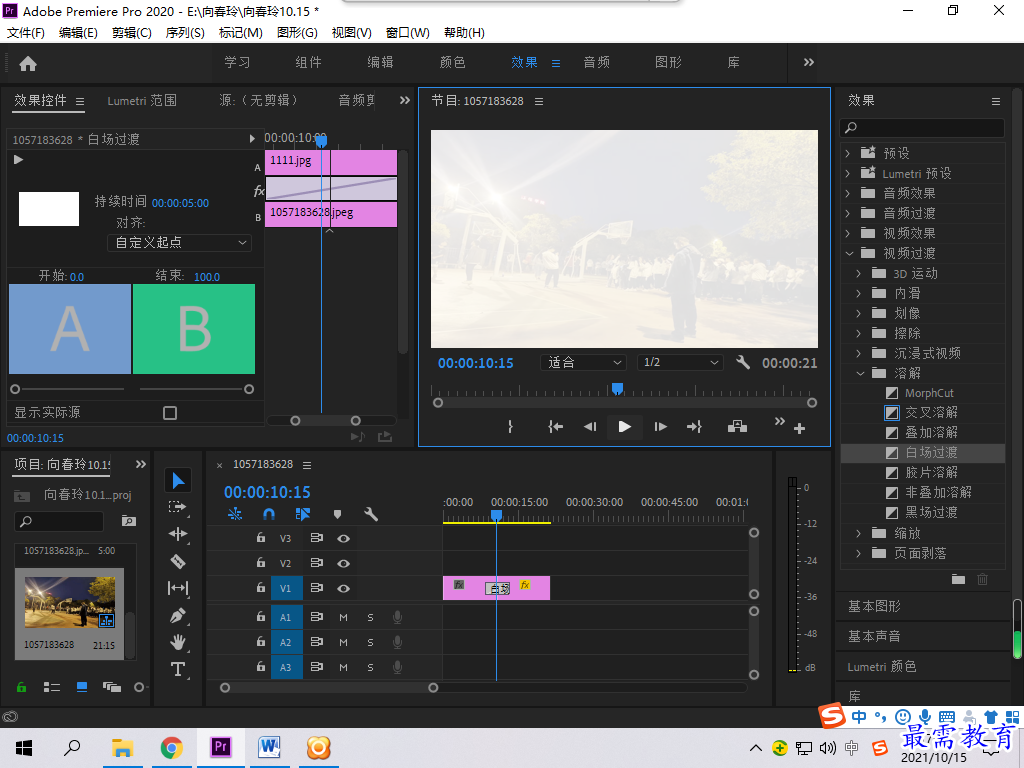The image size is (1024, 768).
Task: Open the Lumetri Scopes tab
Action: coord(142,101)
